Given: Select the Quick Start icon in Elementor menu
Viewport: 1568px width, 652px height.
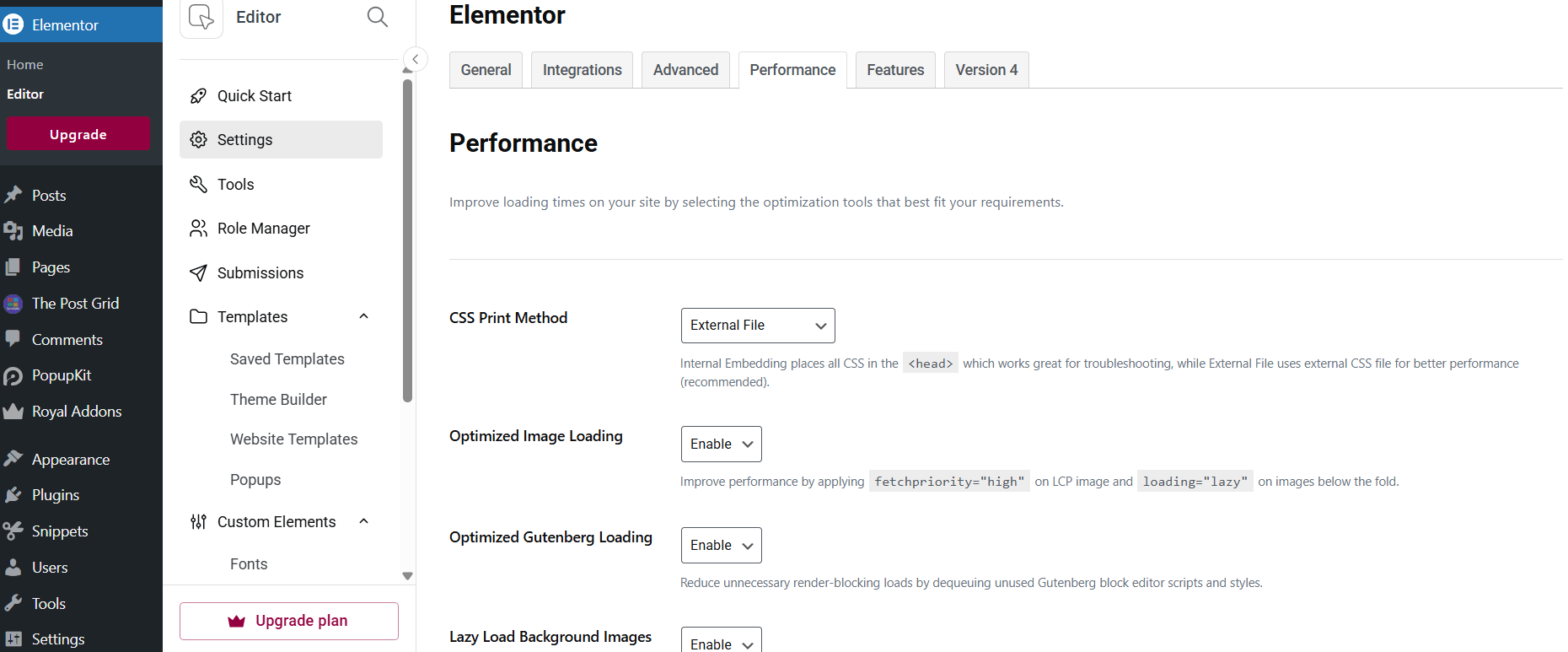Looking at the screenshot, I should point(197,95).
